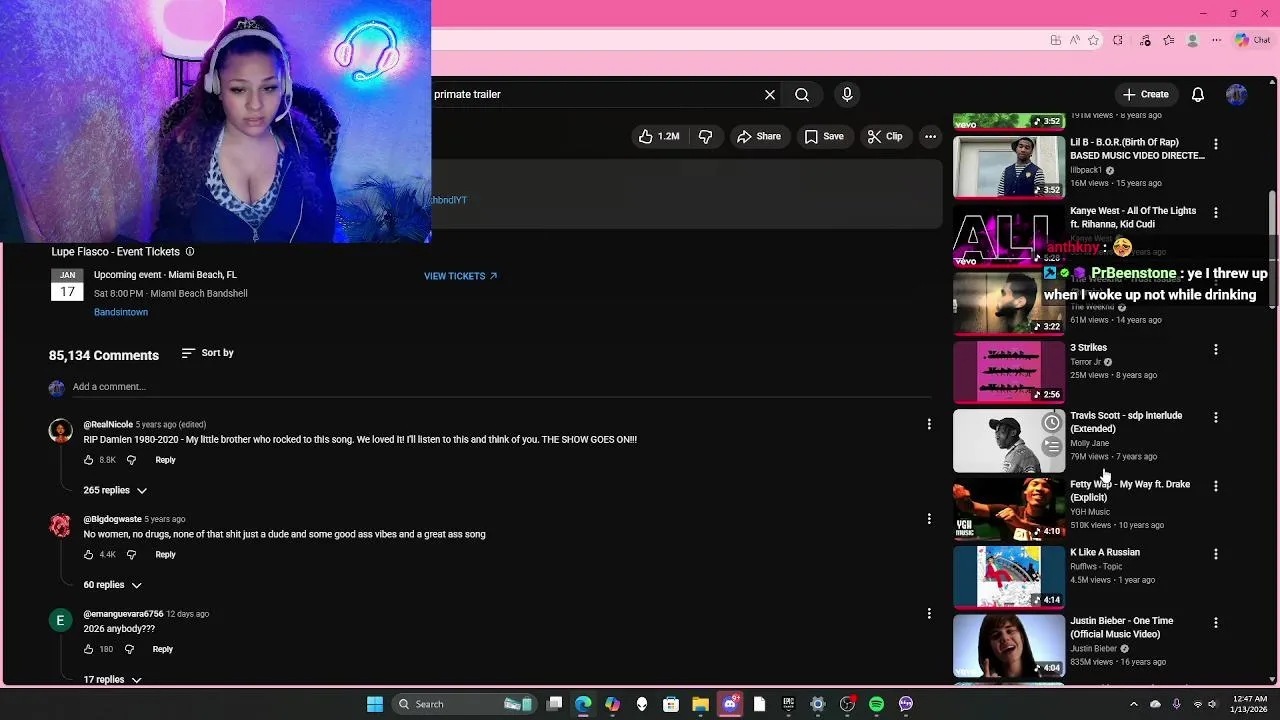
Task: Open the Sort by comments dropdown
Action: click(x=208, y=353)
